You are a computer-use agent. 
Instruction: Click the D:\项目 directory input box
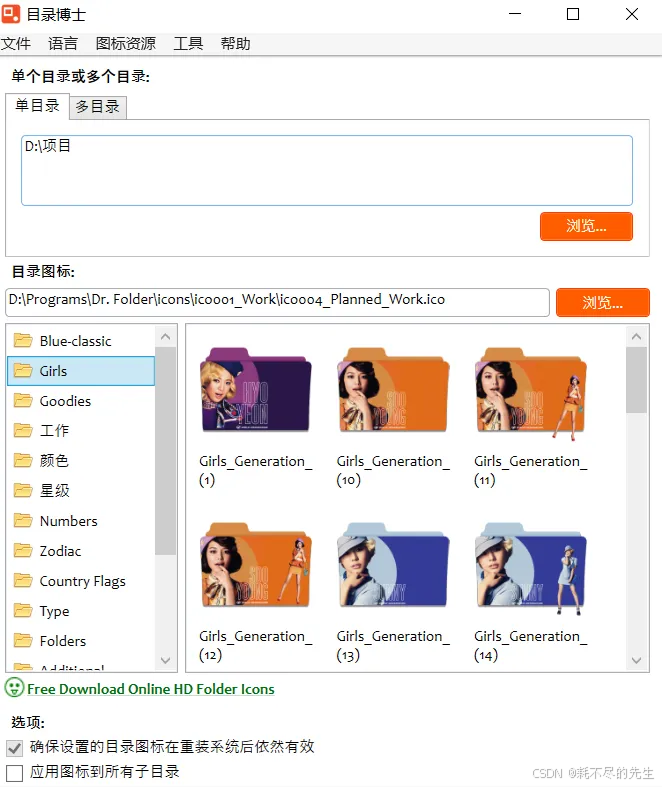327,170
